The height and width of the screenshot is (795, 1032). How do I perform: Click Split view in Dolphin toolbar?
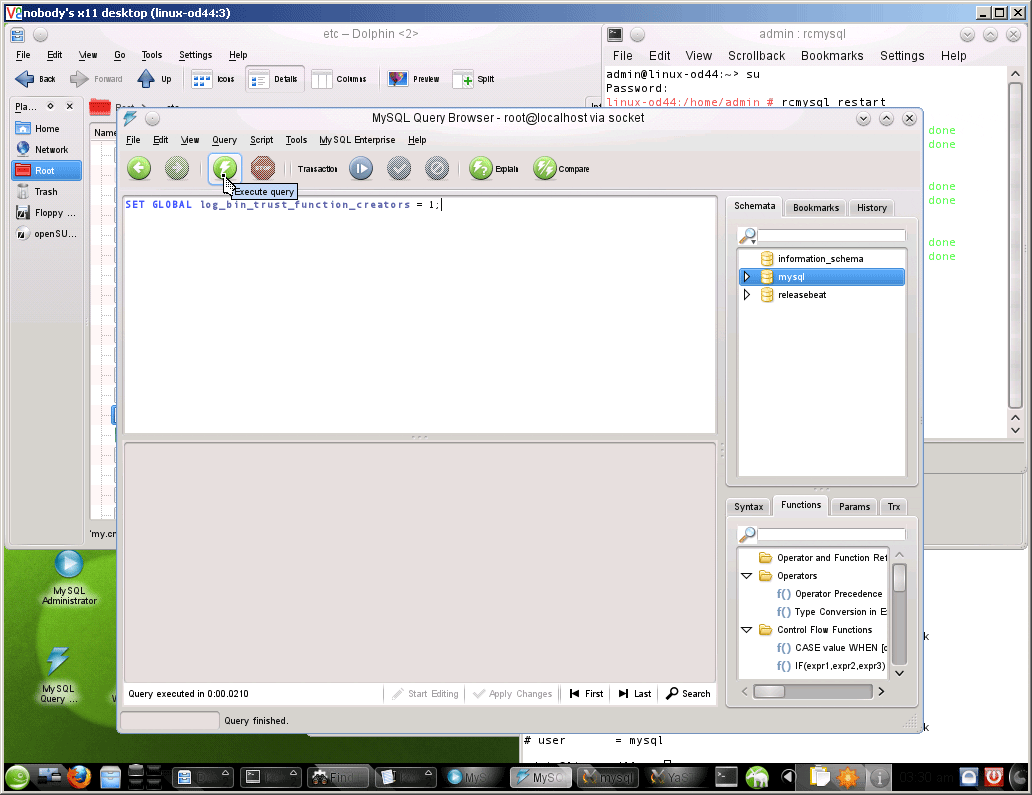[474, 79]
